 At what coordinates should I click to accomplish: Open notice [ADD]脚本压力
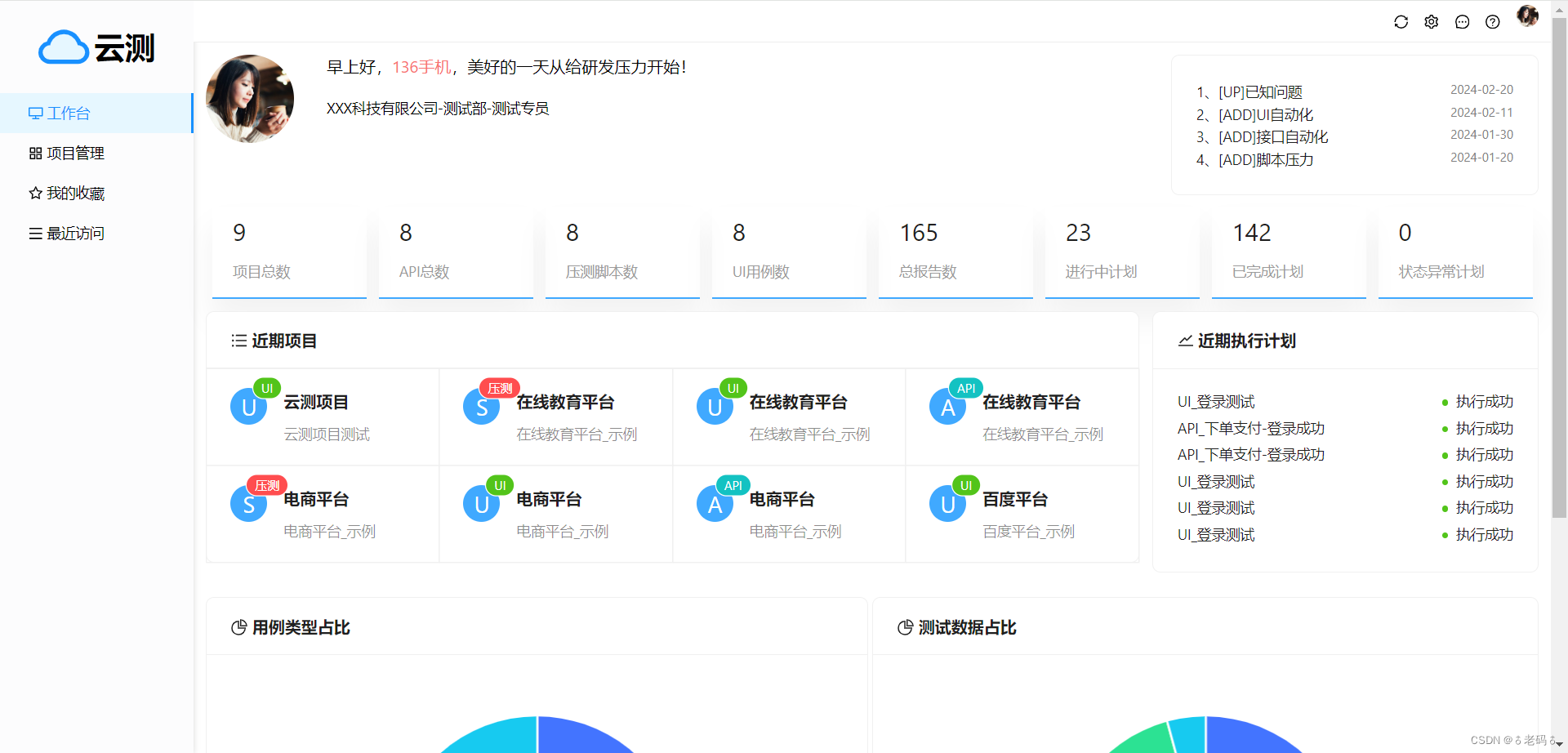(x=1266, y=160)
